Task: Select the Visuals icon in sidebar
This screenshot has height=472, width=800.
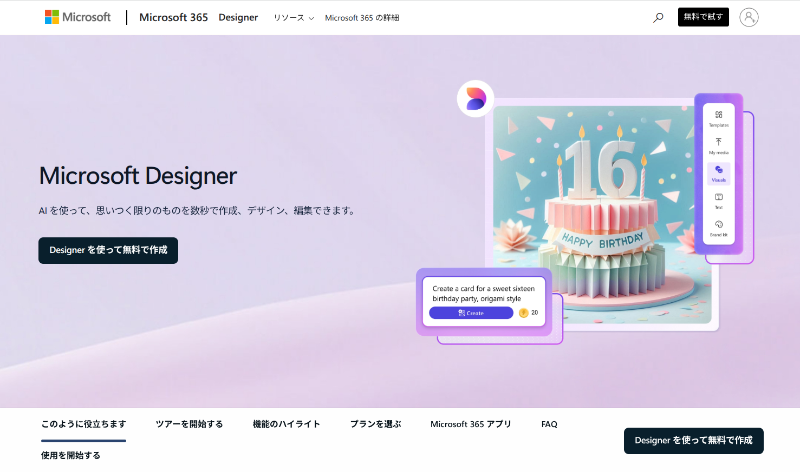Action: 718,173
